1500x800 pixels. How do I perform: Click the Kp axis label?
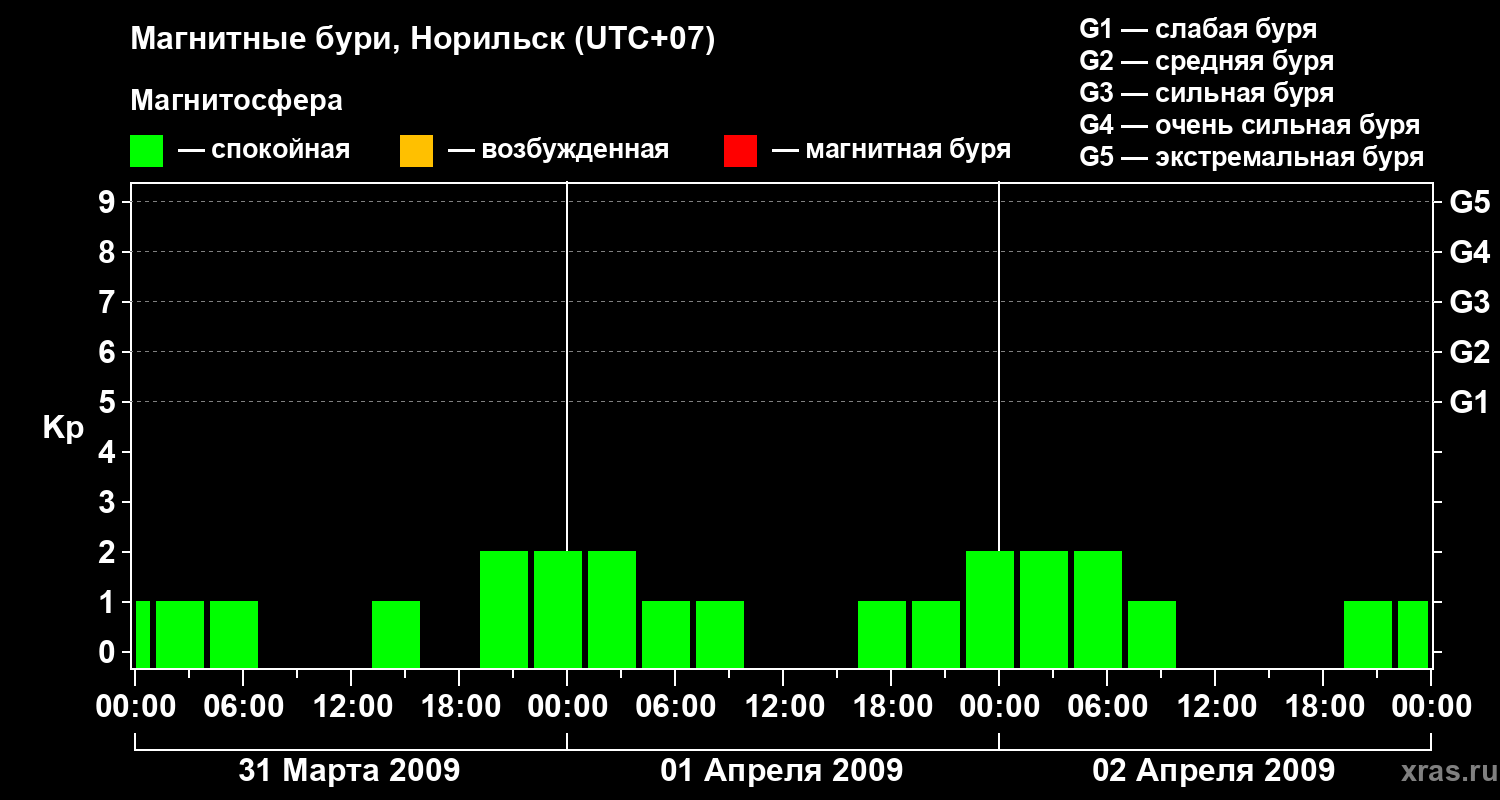pyautogui.click(x=63, y=428)
